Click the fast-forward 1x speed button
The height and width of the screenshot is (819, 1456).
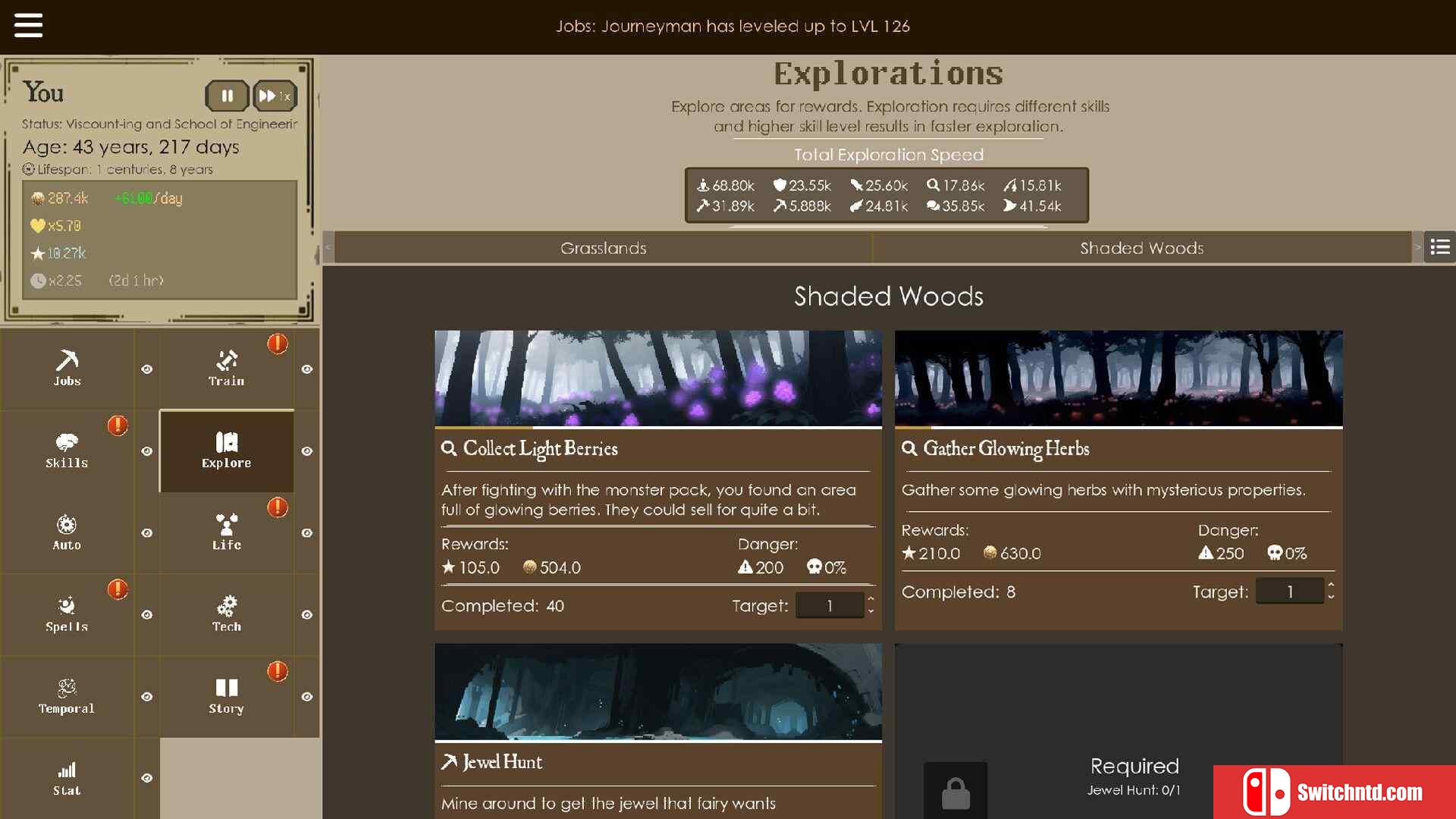(275, 96)
